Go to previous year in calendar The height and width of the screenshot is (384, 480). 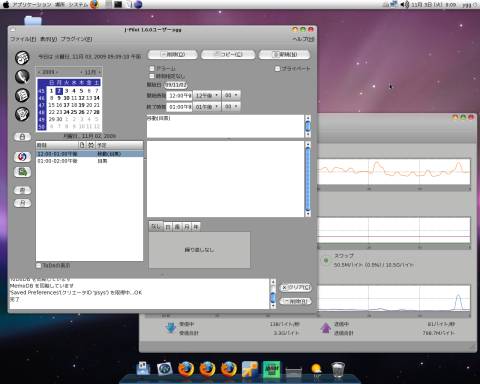point(39,72)
